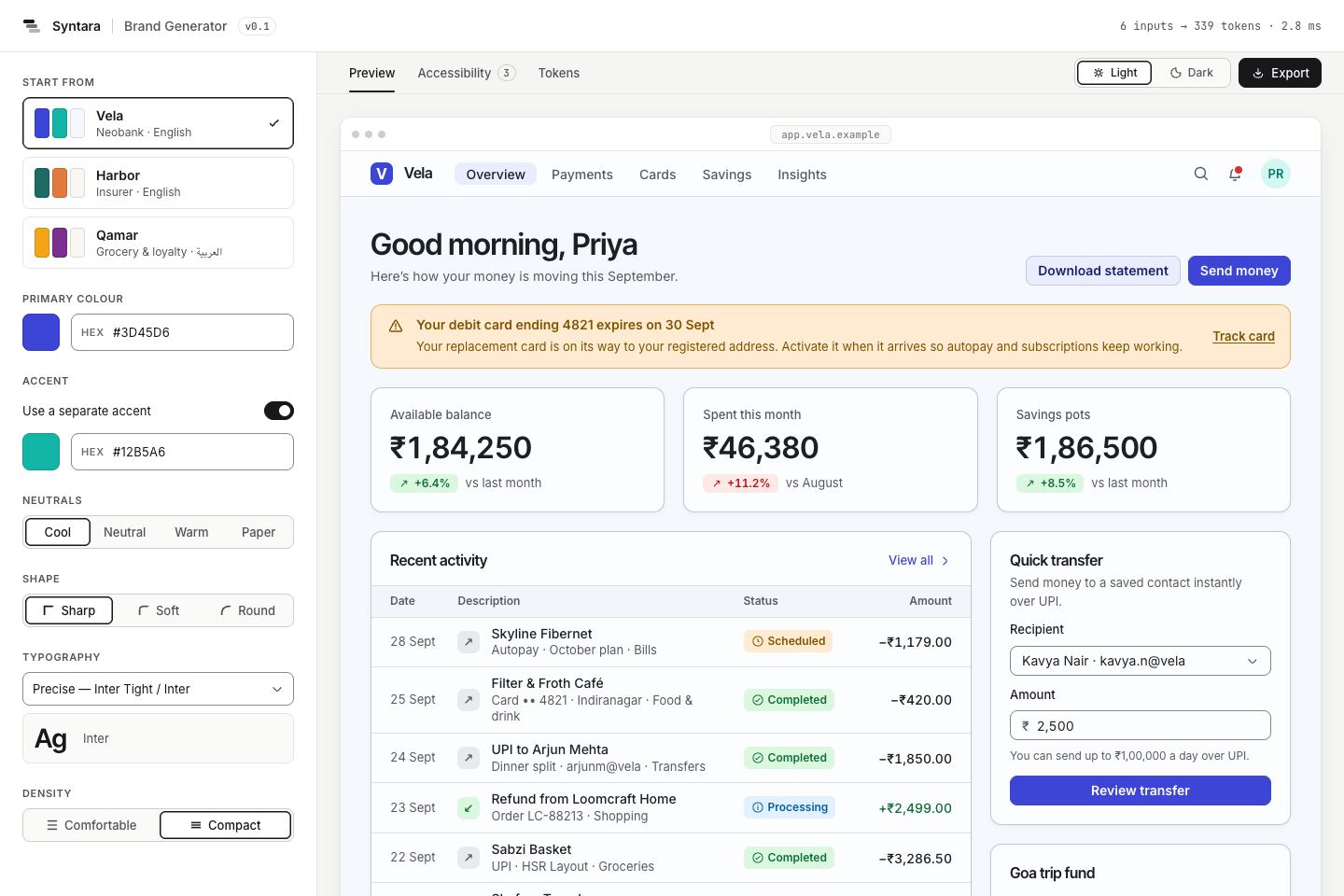Screen dimensions: 1344x896
Task: Select Comfortable density
Action: (x=91, y=825)
